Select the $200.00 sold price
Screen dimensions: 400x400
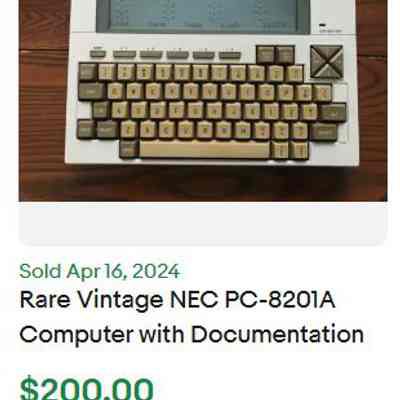(87, 388)
